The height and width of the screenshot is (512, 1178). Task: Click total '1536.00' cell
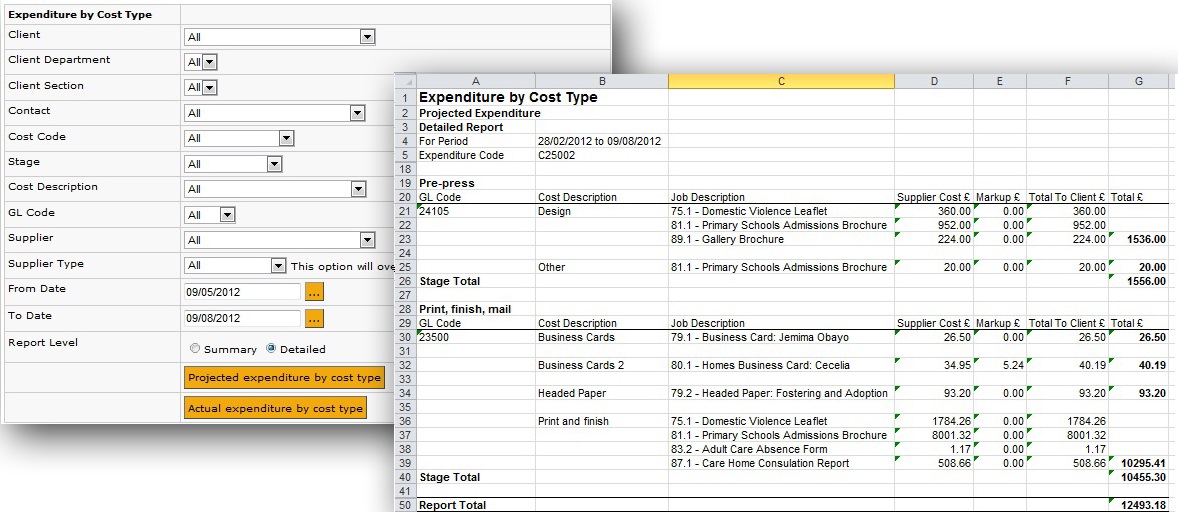(1139, 239)
